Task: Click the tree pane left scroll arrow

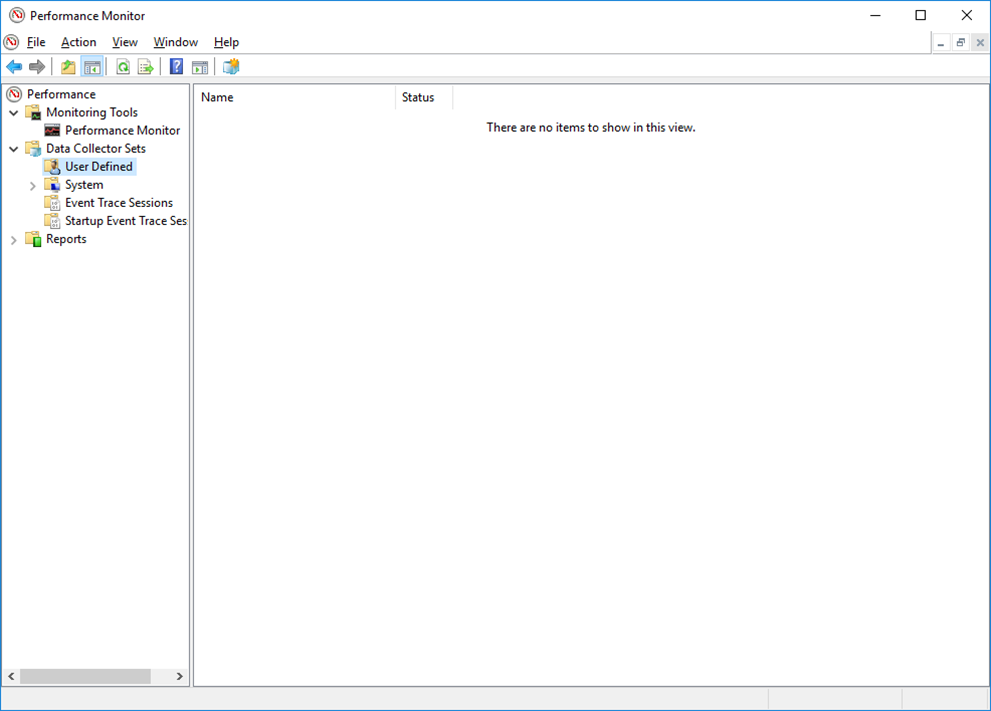Action: point(11,676)
